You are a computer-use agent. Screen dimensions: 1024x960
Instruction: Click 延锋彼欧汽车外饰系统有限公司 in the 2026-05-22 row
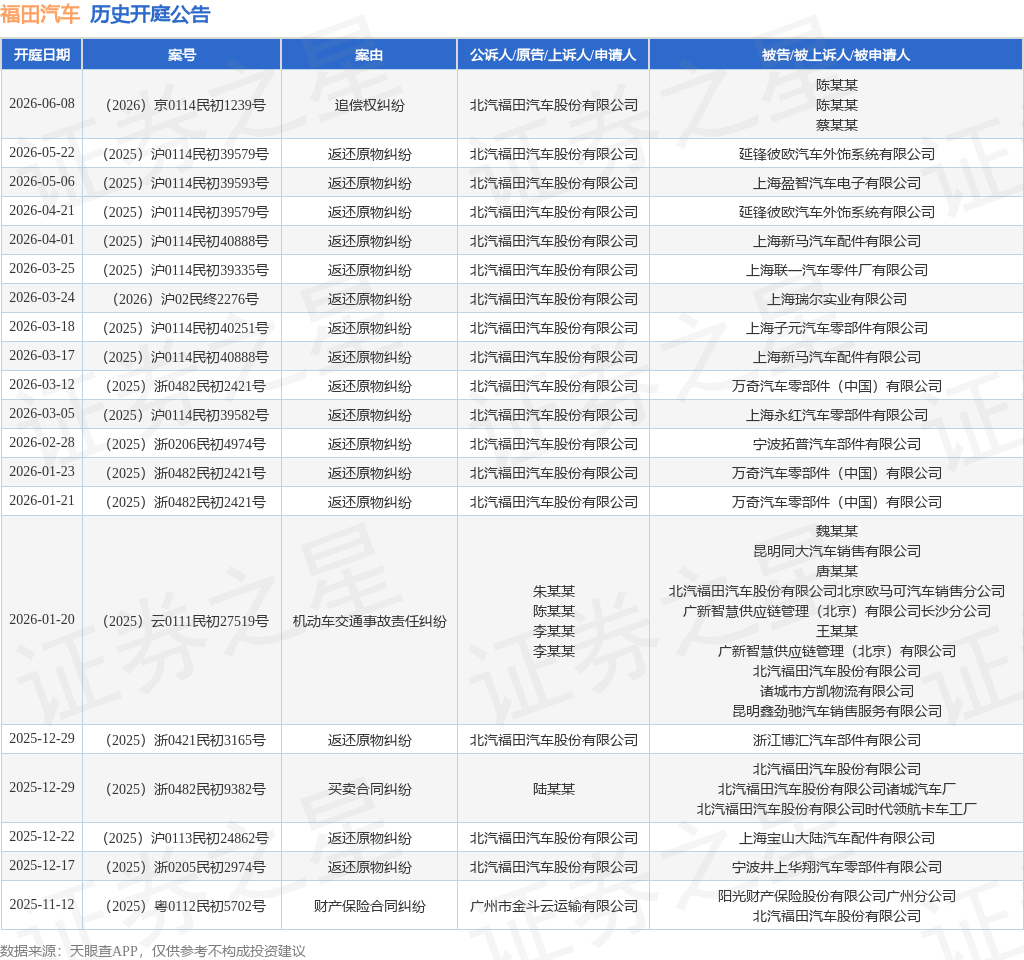837,154
